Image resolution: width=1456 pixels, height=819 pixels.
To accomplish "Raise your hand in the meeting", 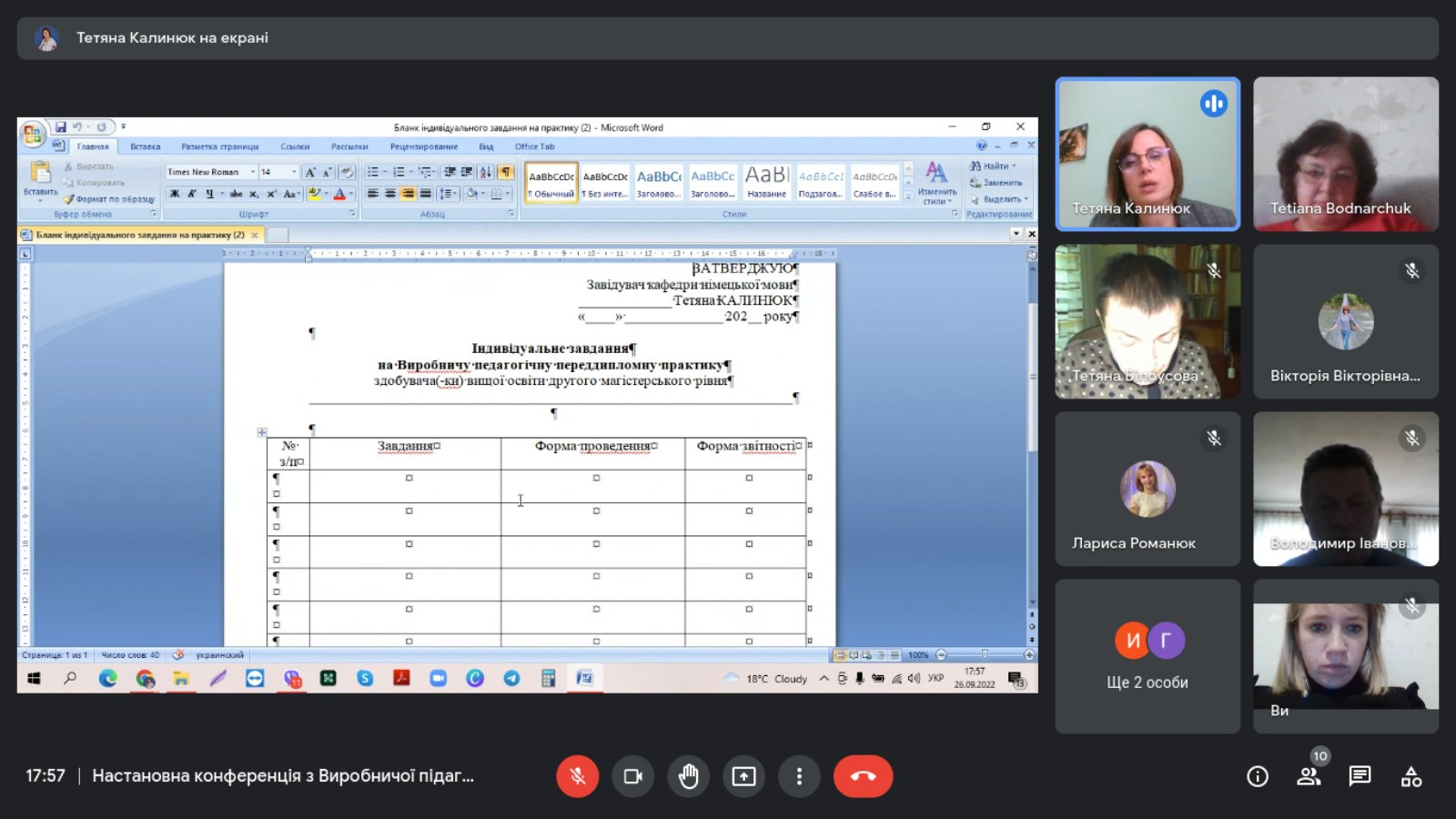I will pos(688,776).
